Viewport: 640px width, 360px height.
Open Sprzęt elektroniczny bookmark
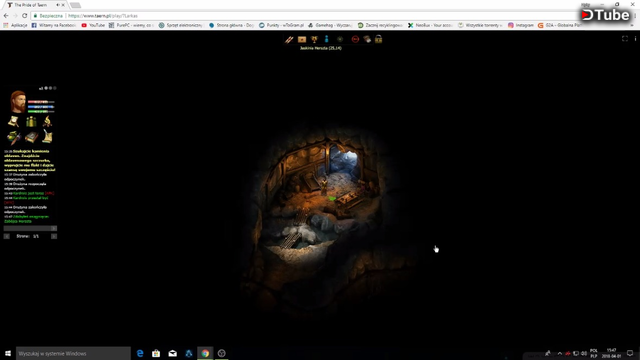[x=180, y=25]
